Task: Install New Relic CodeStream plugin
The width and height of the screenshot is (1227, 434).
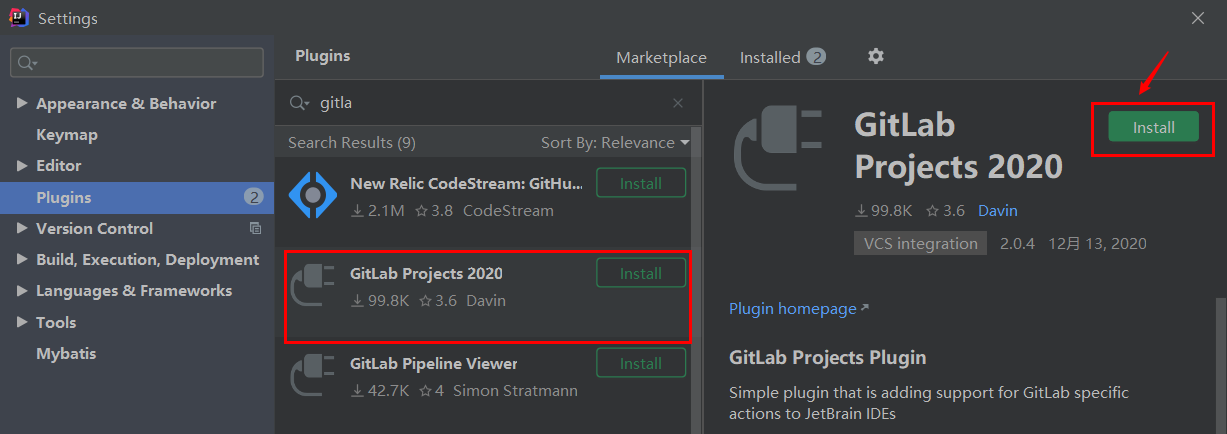Action: (641, 183)
